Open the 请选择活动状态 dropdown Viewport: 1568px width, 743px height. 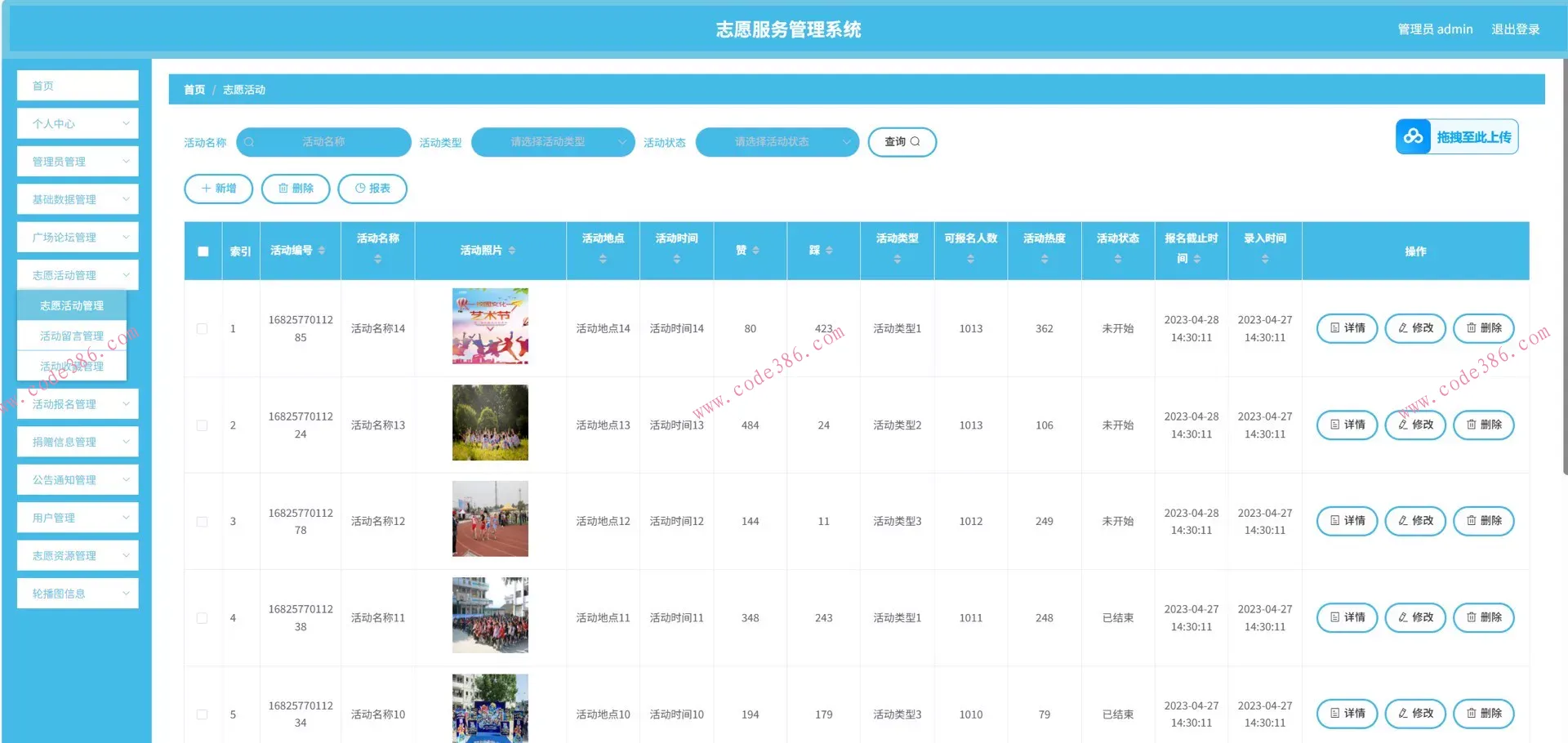pos(777,141)
